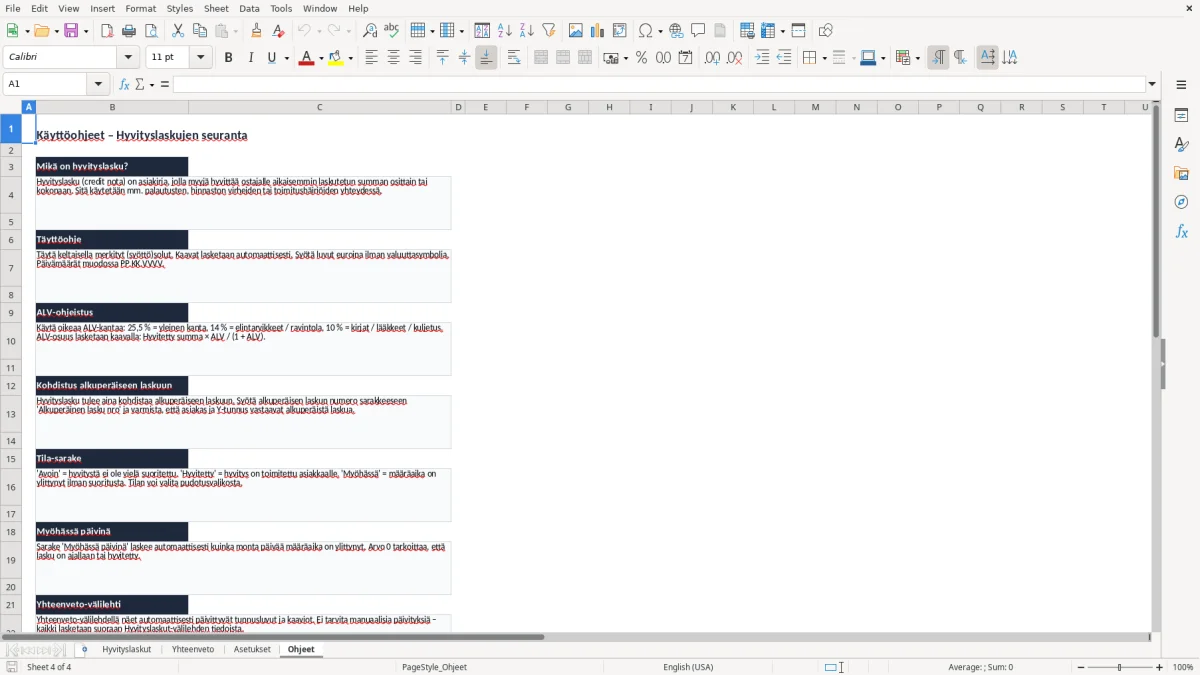Open sidebar Gallery panel
Screen dimensions: 1200x675
1181,174
